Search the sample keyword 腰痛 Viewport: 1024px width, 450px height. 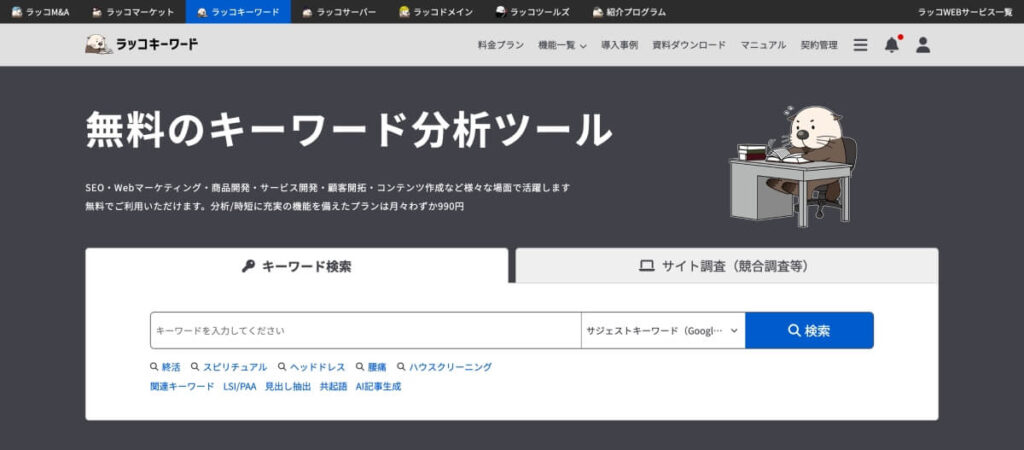point(377,367)
